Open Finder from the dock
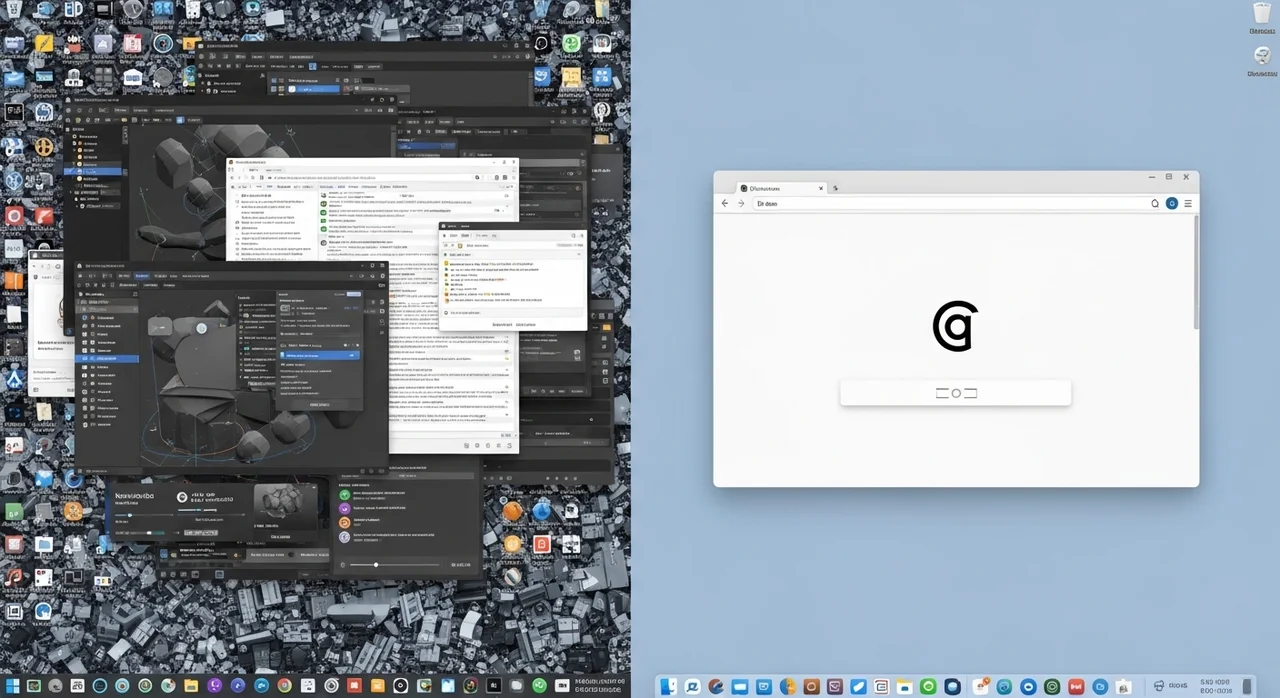 coord(670,687)
